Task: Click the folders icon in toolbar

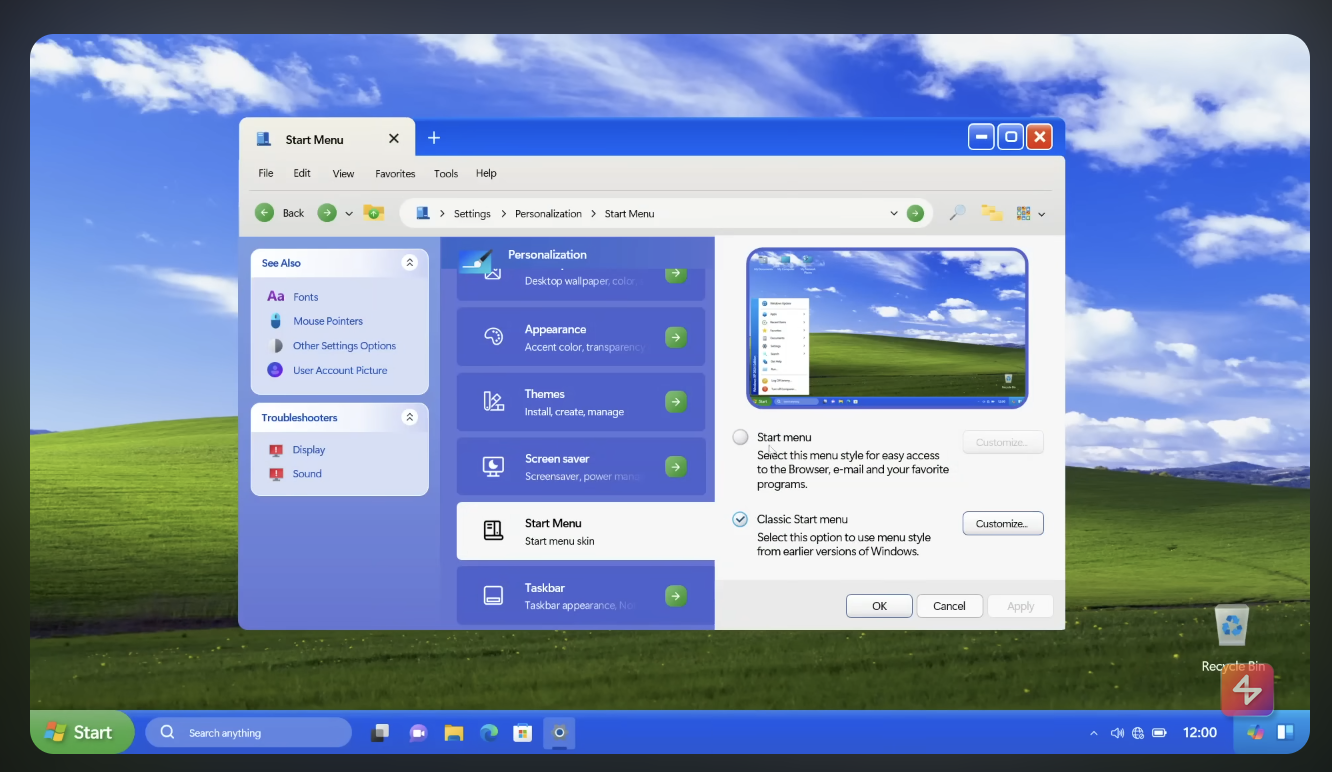Action: click(x=991, y=213)
